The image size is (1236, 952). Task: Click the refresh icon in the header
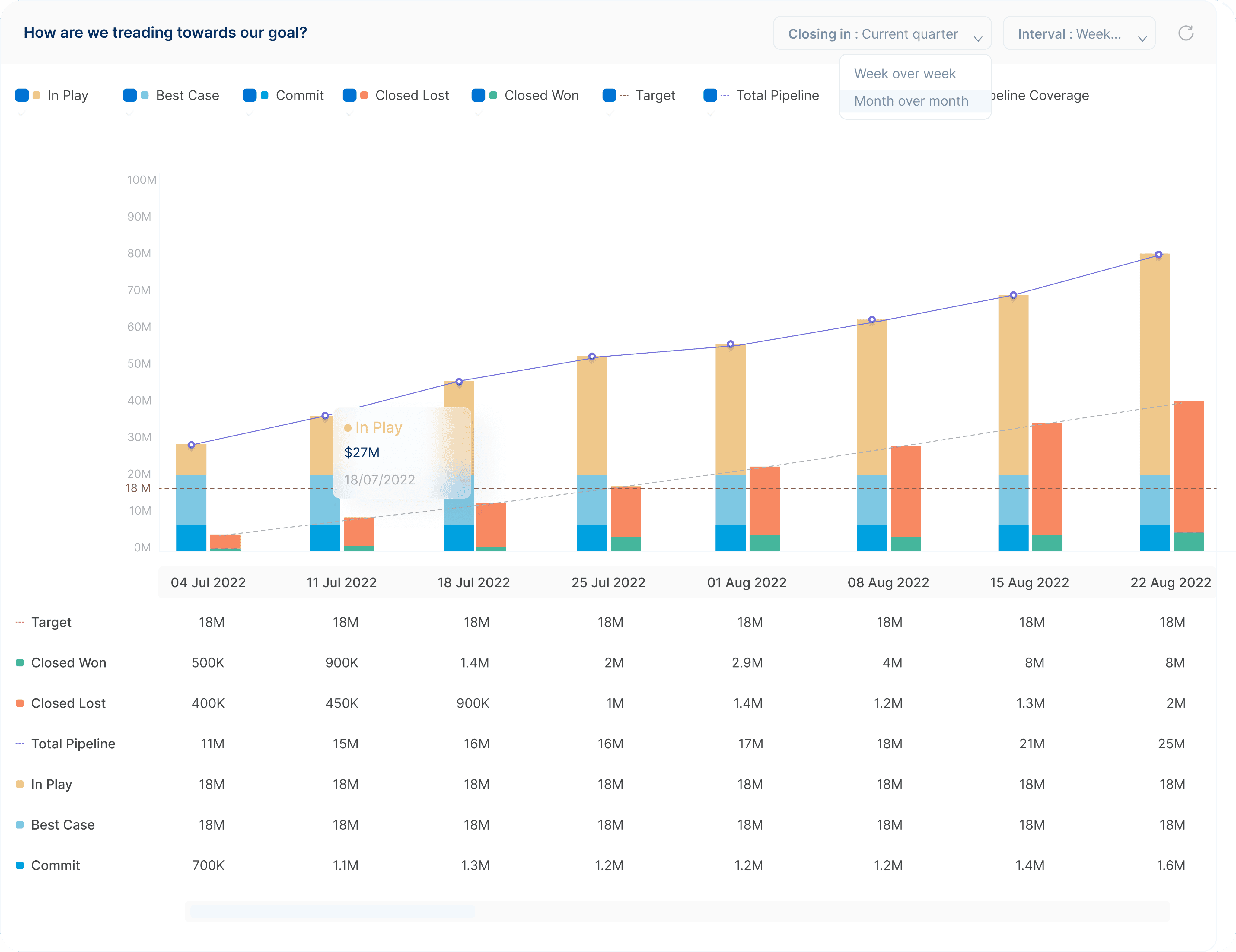(x=1186, y=33)
